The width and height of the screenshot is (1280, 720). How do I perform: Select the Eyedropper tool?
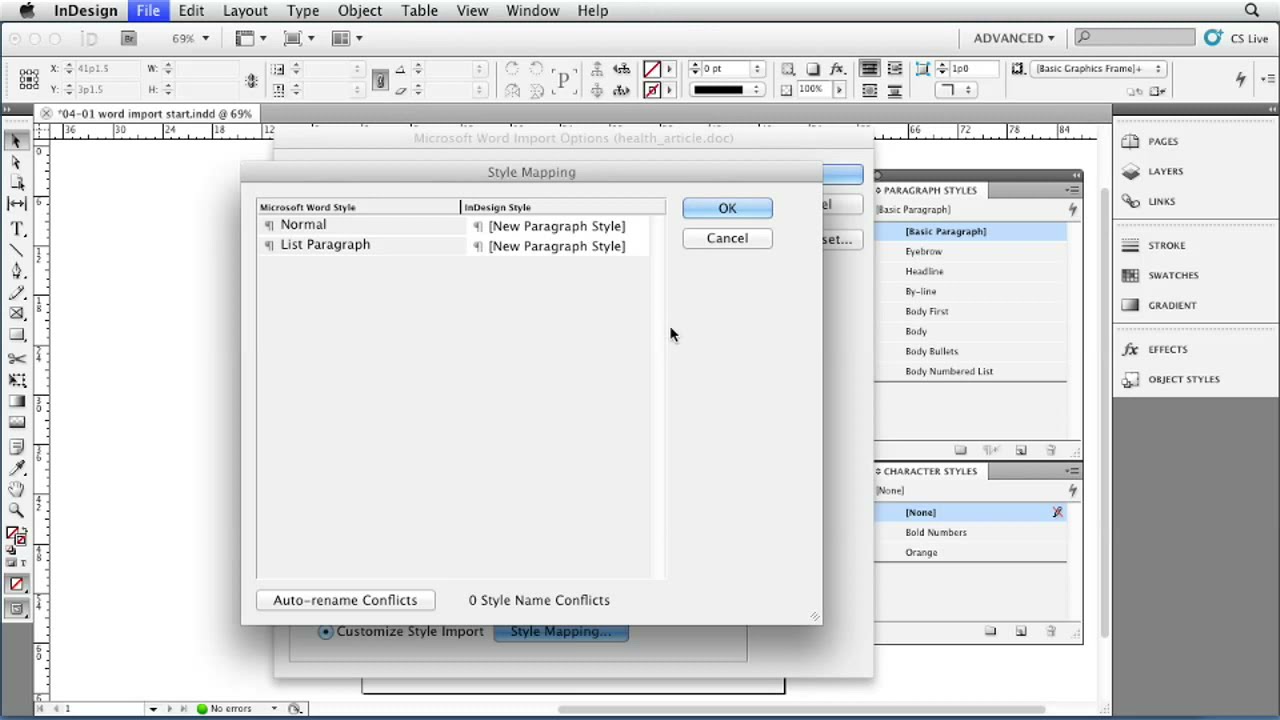[x=17, y=468]
